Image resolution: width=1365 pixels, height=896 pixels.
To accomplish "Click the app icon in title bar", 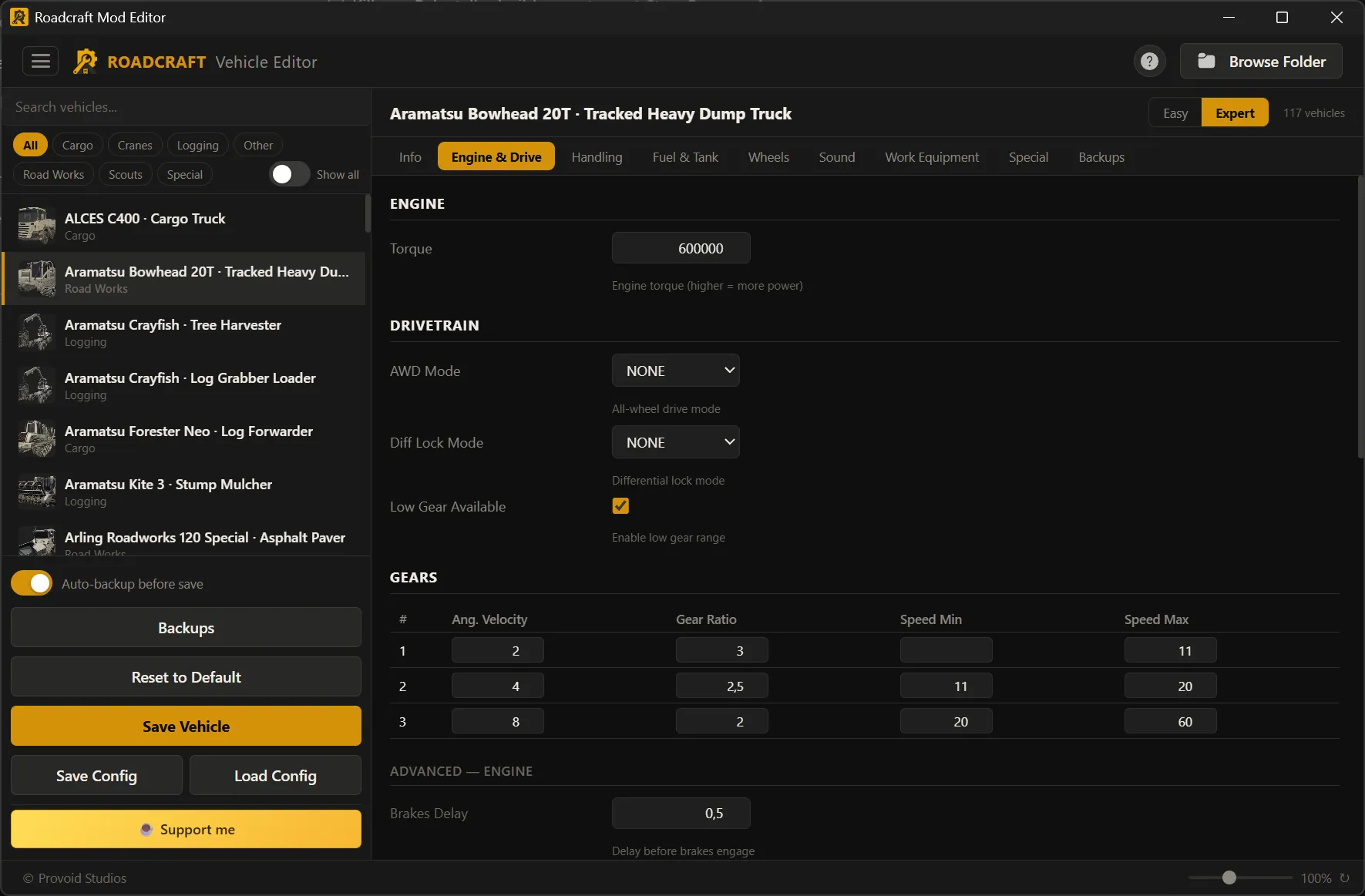I will coord(18,17).
